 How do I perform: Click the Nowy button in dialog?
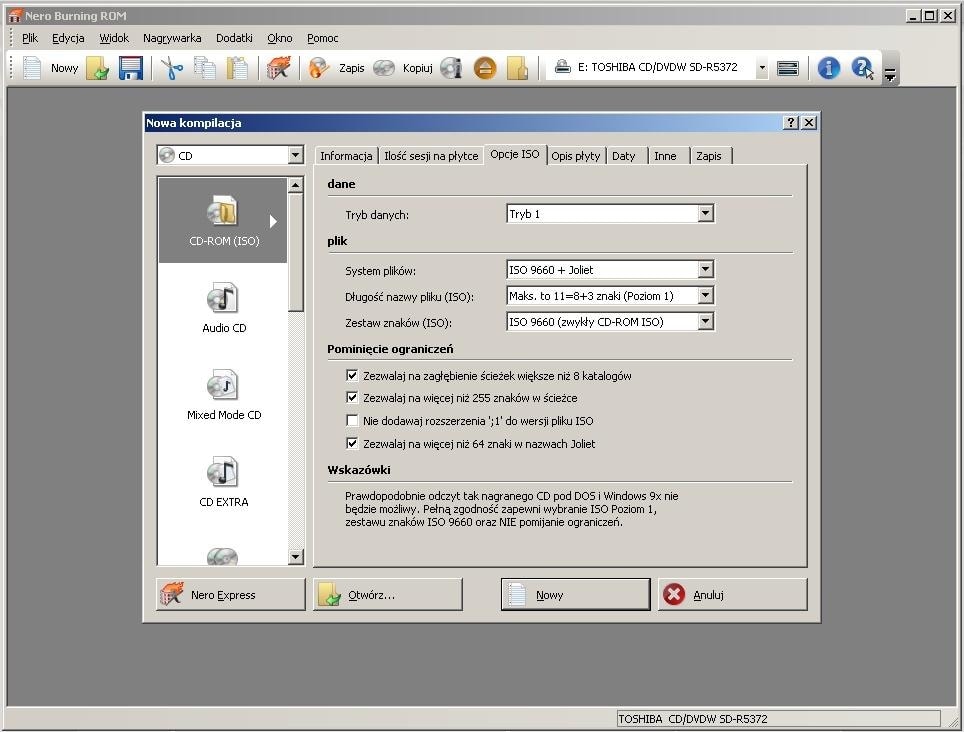tap(575, 595)
